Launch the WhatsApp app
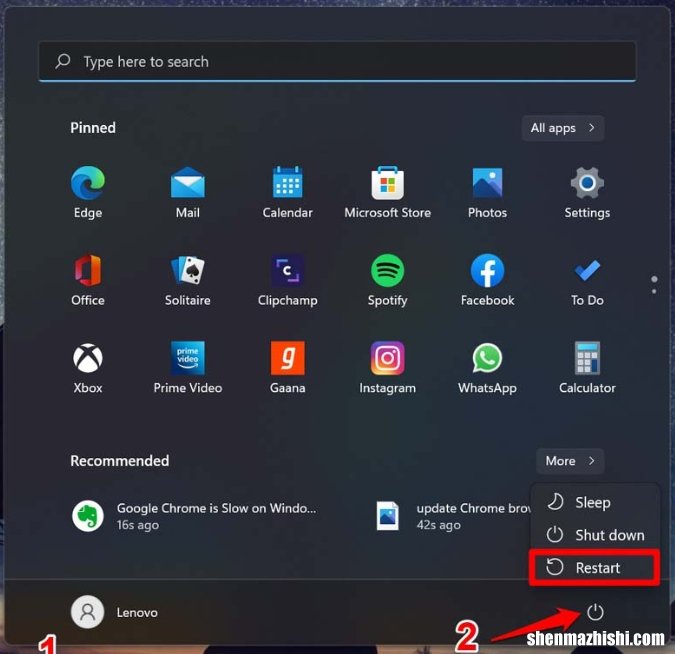This screenshot has width=675, height=654. click(x=487, y=368)
